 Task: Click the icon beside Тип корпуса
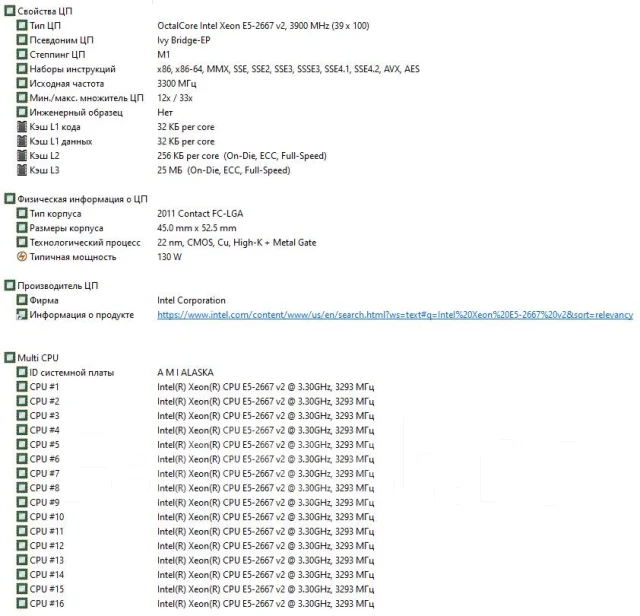click(22, 213)
